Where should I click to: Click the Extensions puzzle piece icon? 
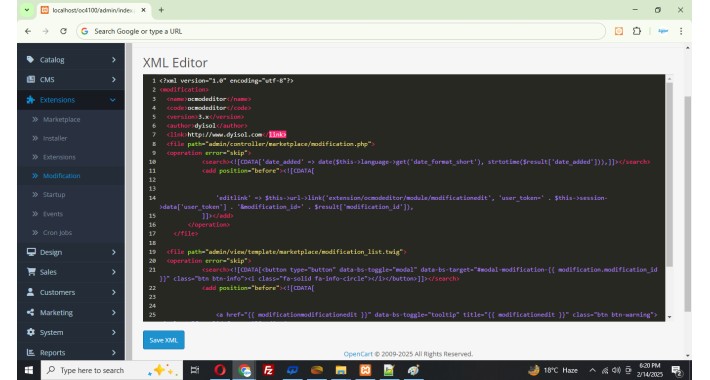pos(30,100)
